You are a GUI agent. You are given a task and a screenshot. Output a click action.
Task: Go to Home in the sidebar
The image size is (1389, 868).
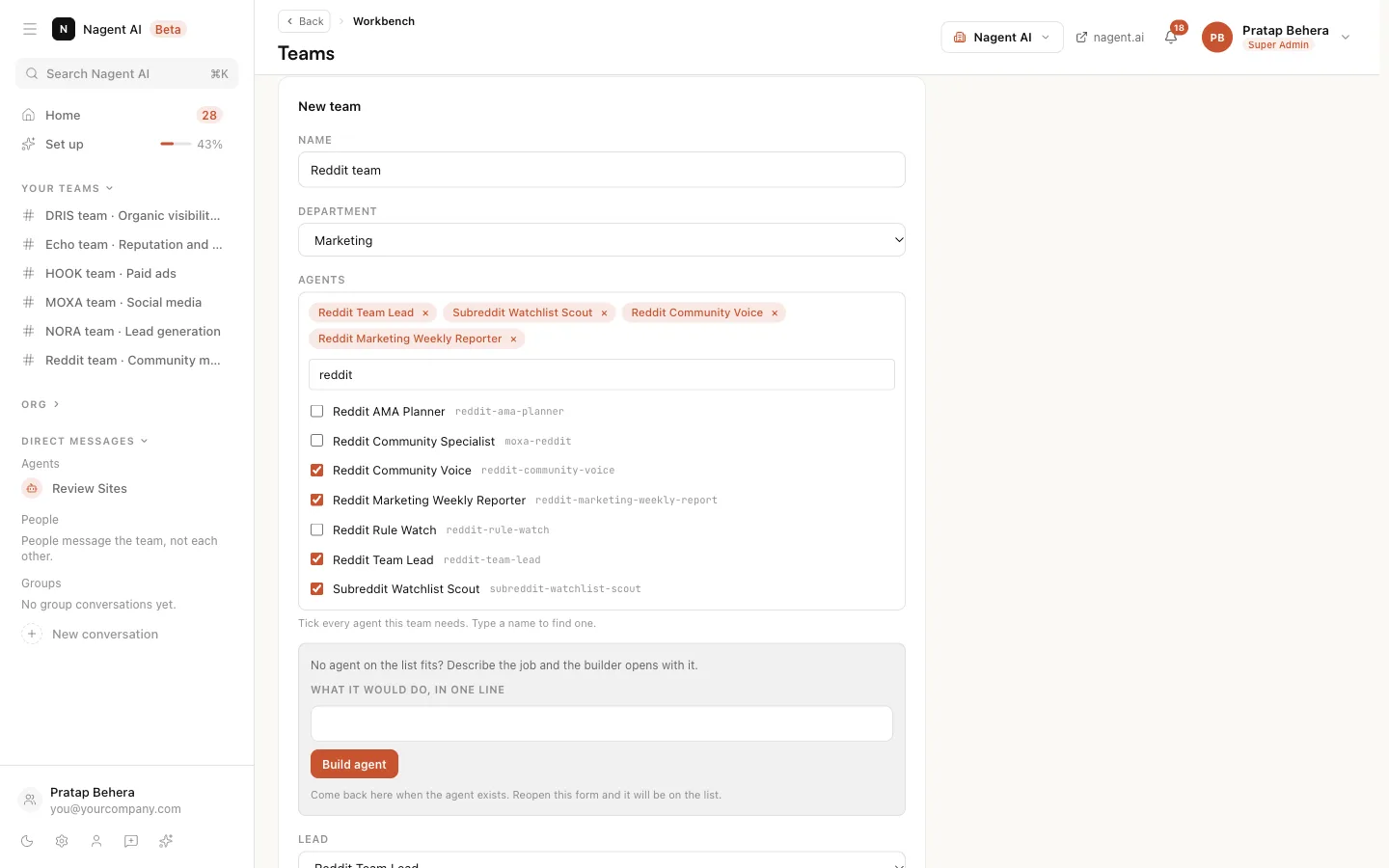coord(126,115)
